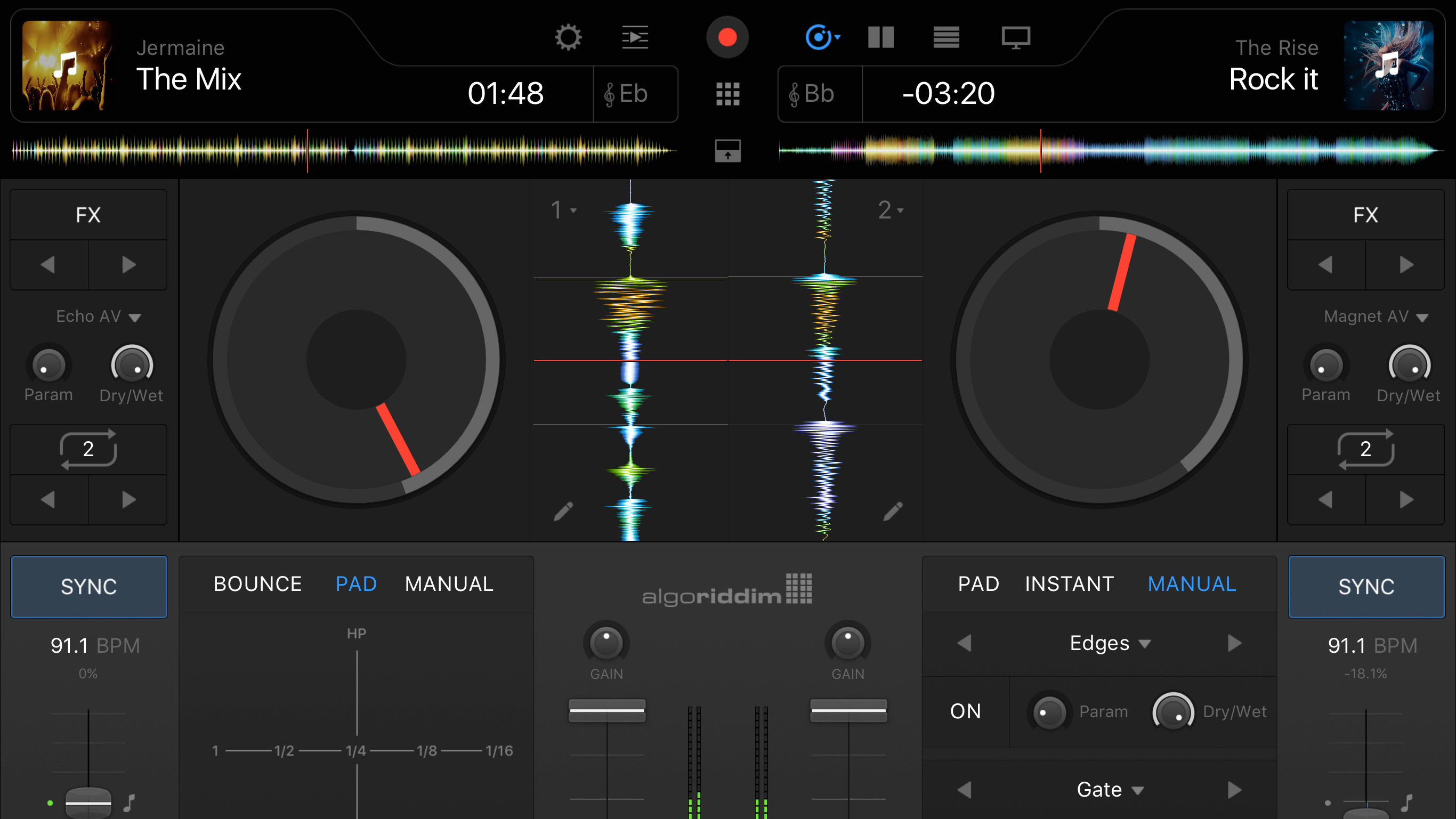This screenshot has height=819, width=1456.
Task: Select previous effect in left FX panel
Action: pyautogui.click(x=49, y=264)
